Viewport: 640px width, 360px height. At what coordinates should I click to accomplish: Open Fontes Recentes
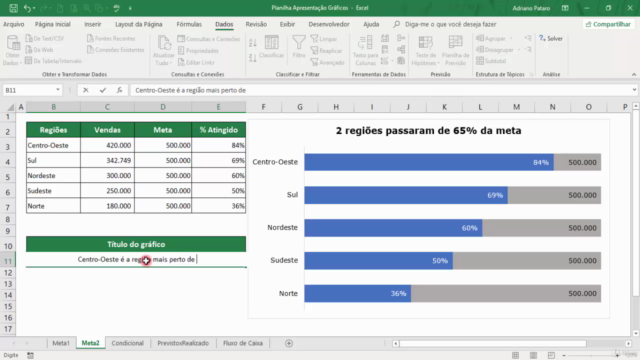[111, 38]
